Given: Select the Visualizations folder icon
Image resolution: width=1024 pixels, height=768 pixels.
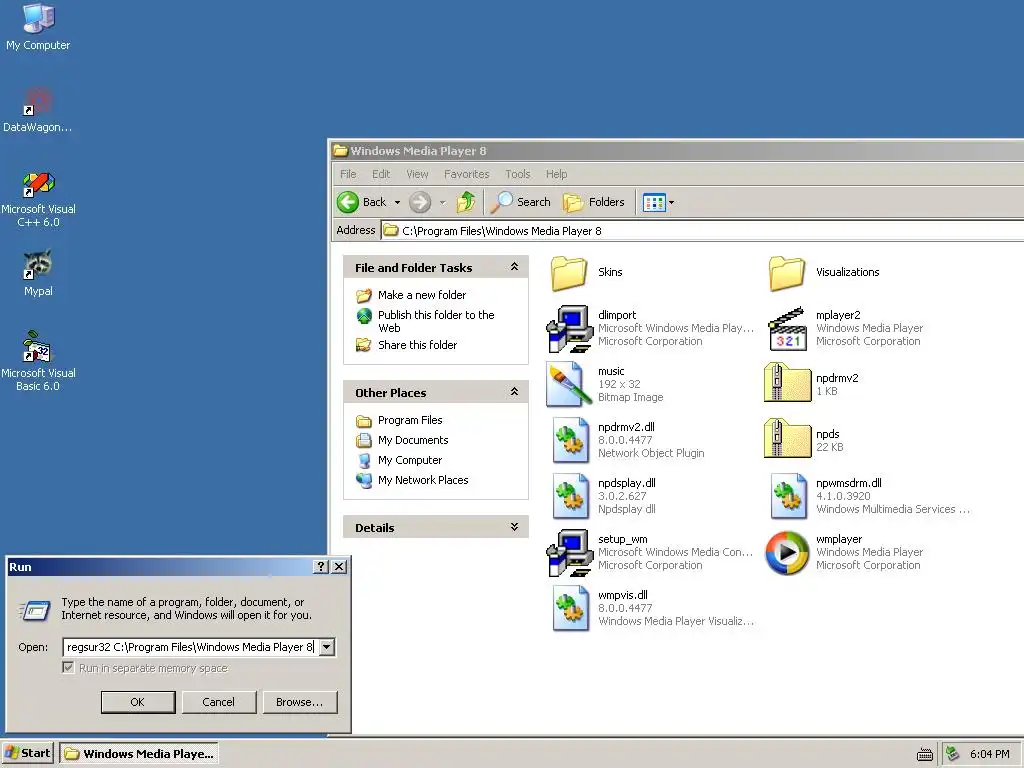Looking at the screenshot, I should point(787,273).
